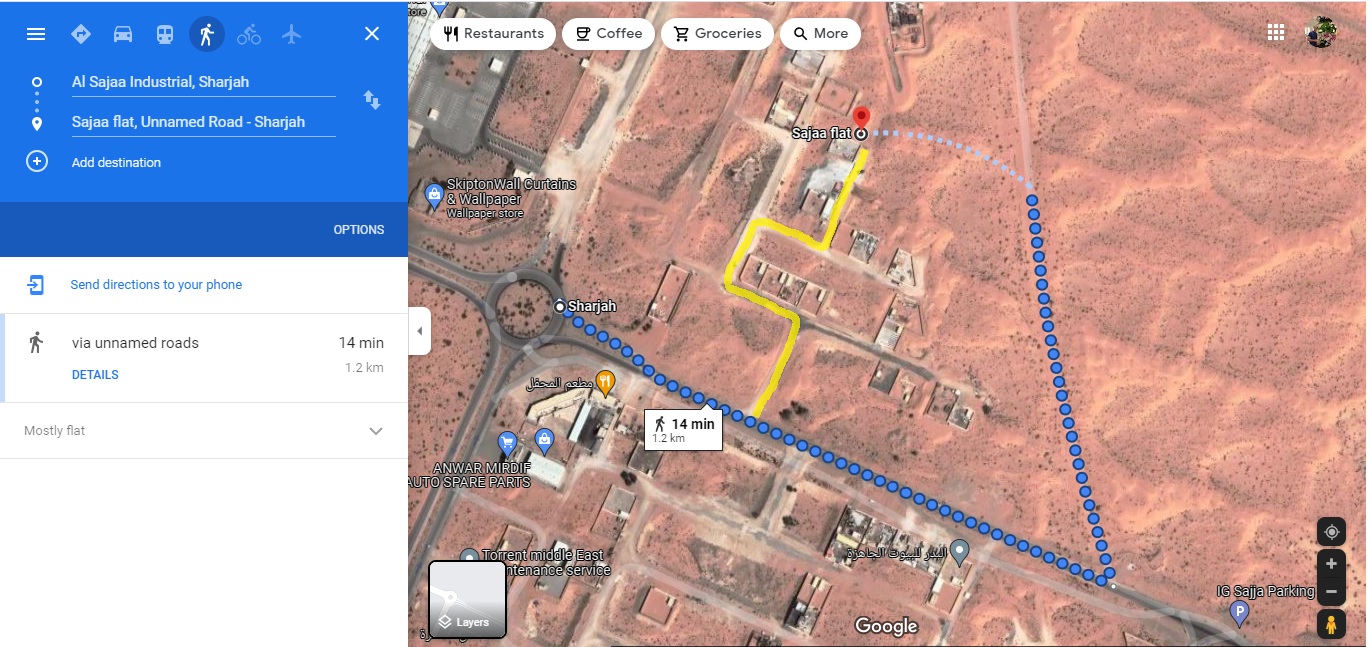Viewport: 1372px width, 647px height.
Task: Open the hamburger main menu
Action: click(x=36, y=34)
